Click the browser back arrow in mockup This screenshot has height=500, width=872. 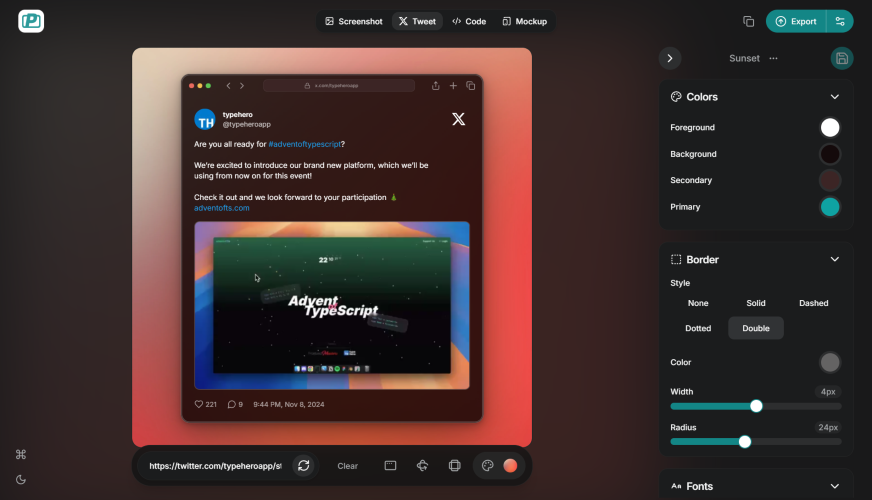pos(228,86)
